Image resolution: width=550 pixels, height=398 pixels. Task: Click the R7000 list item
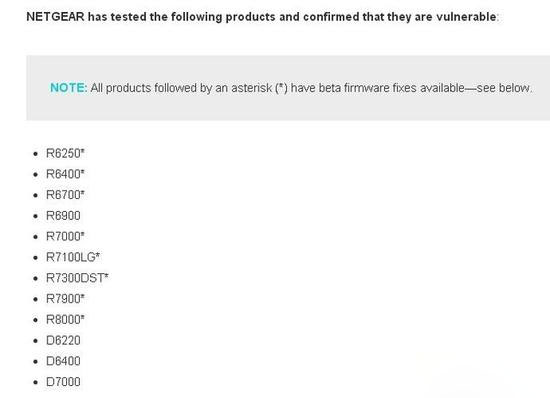pyautogui.click(x=65, y=236)
